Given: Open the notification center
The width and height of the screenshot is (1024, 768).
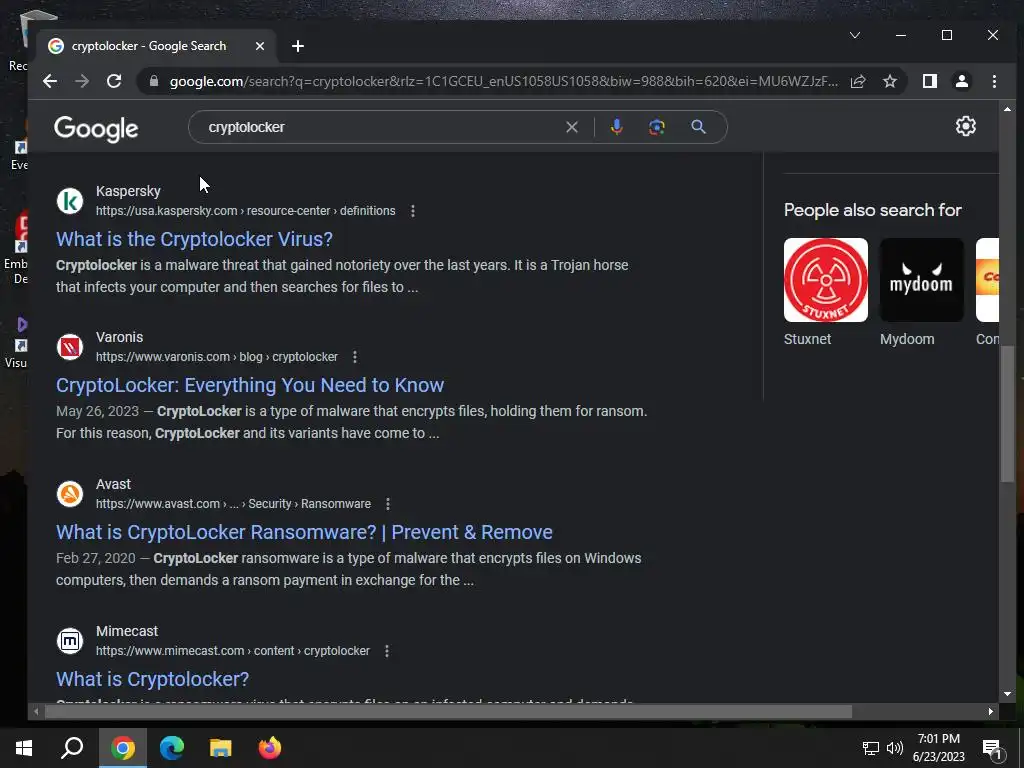Looking at the screenshot, I should (x=993, y=749).
